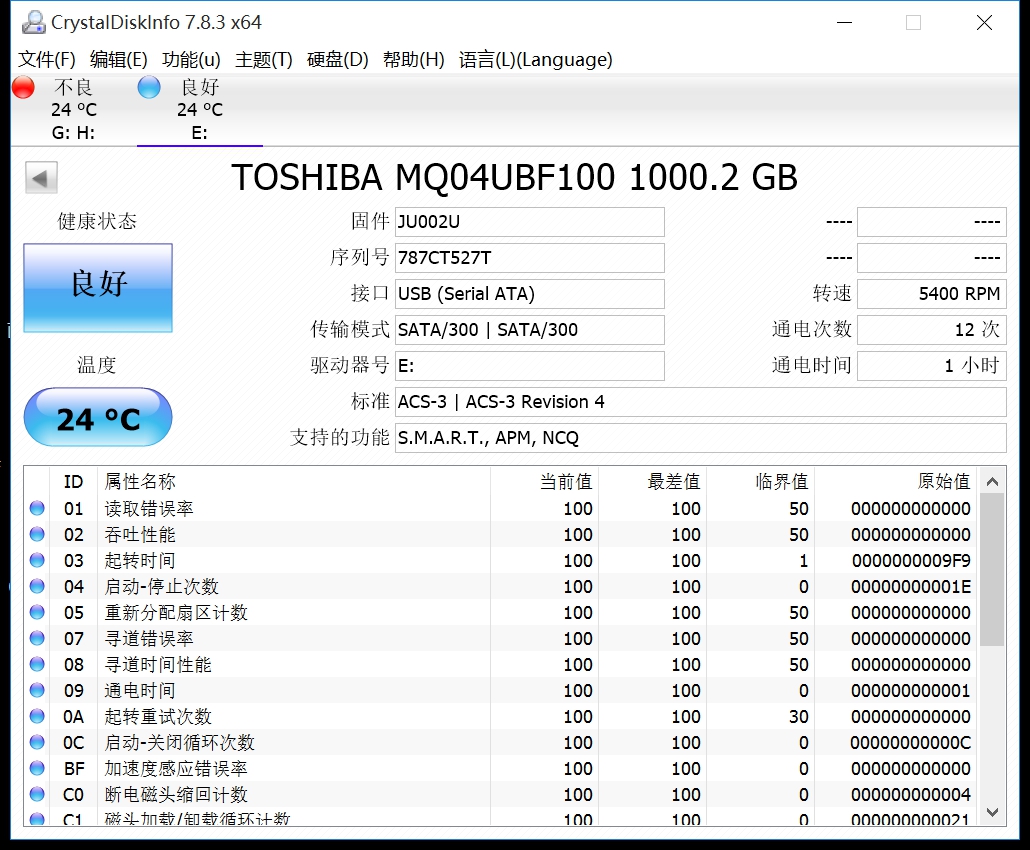
Task: Click the 良好 health status button
Action: pyautogui.click(x=98, y=287)
